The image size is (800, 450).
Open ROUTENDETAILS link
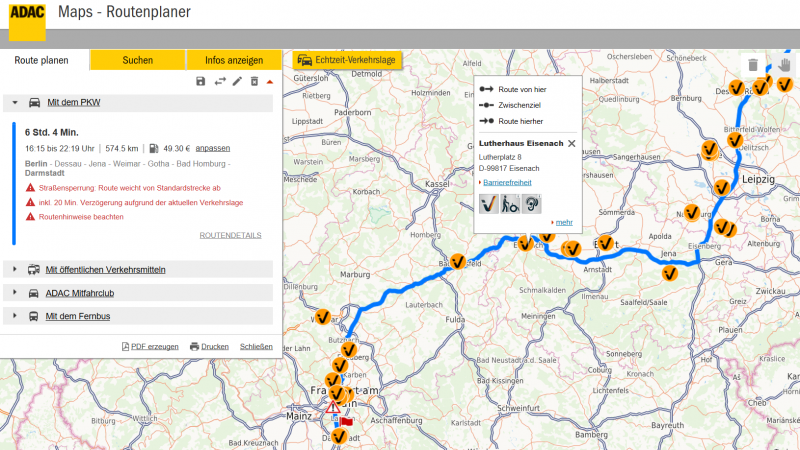pos(230,235)
